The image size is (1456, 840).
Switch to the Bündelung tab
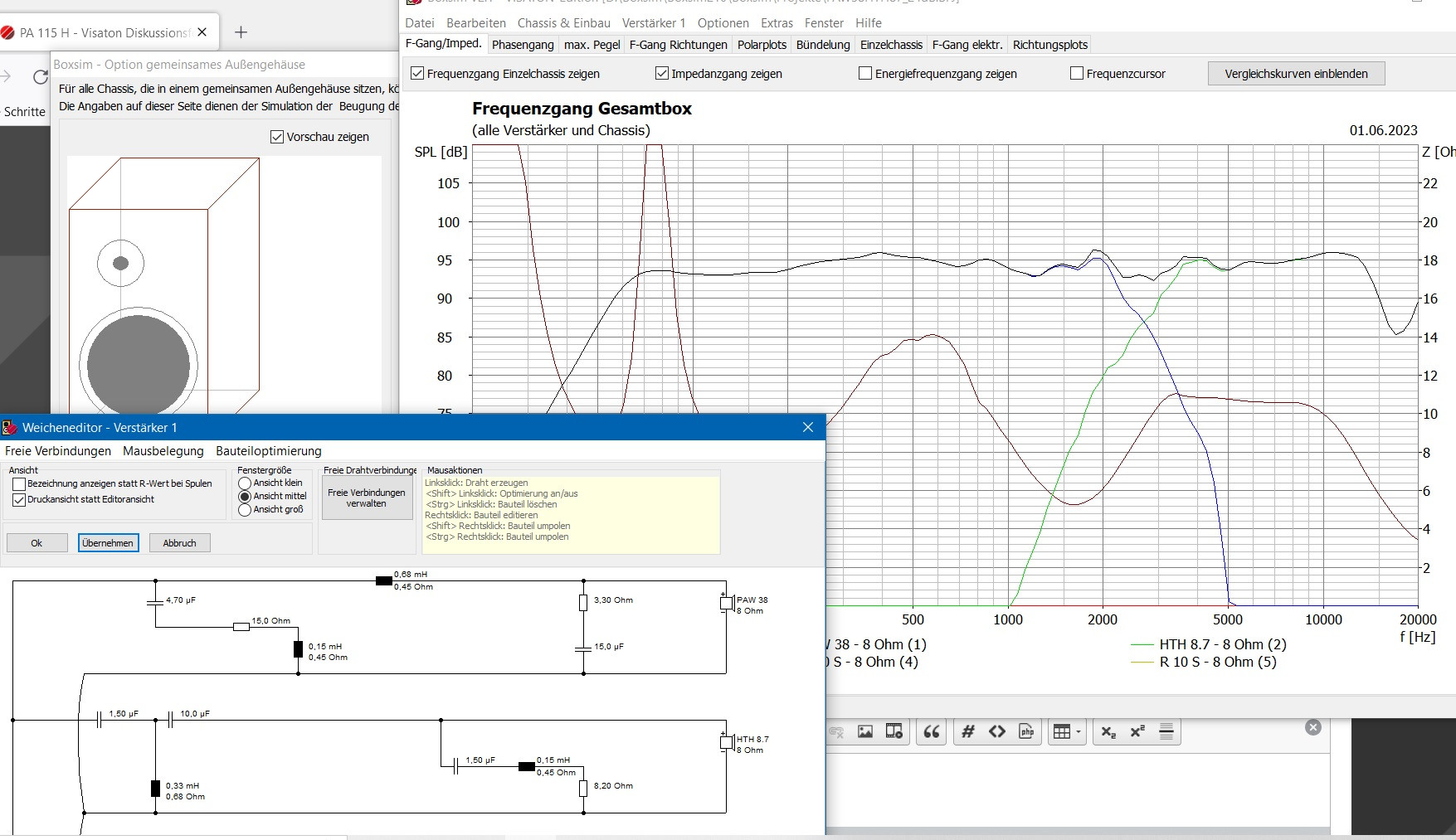823,45
